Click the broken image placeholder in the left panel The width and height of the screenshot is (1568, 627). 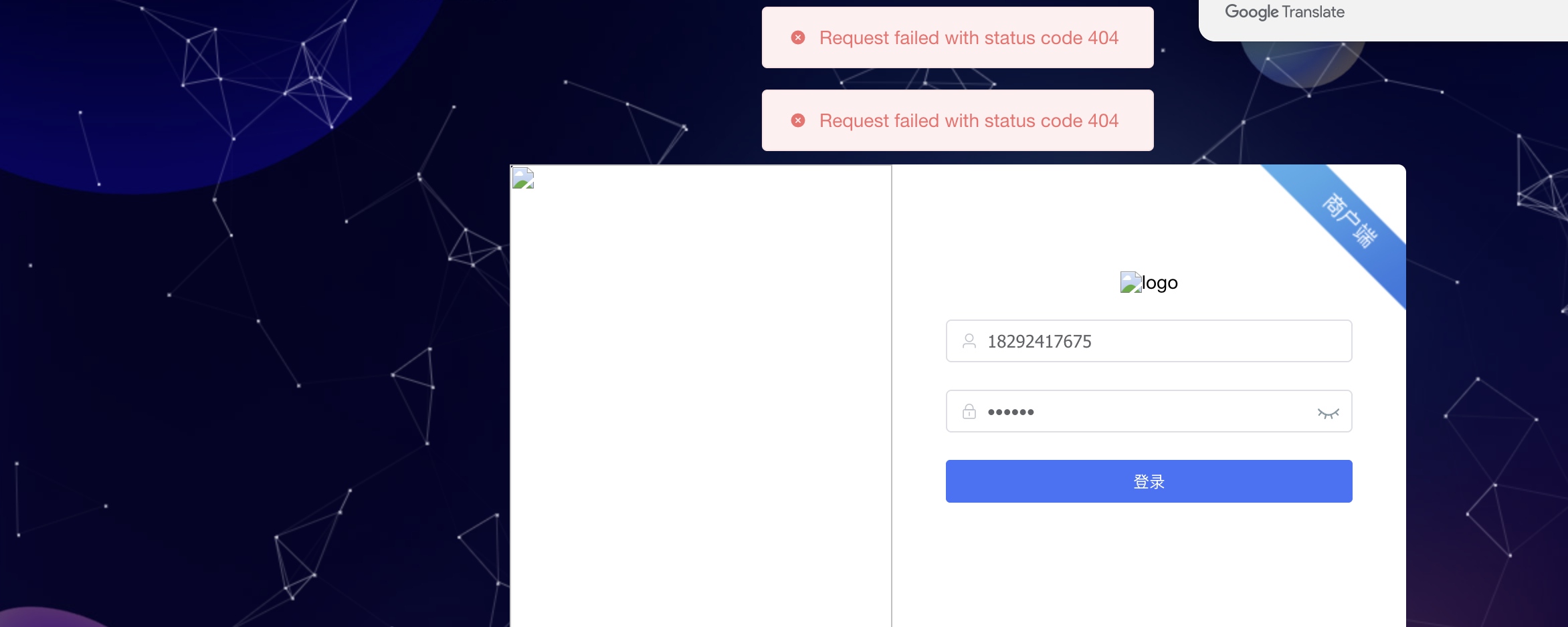click(523, 178)
